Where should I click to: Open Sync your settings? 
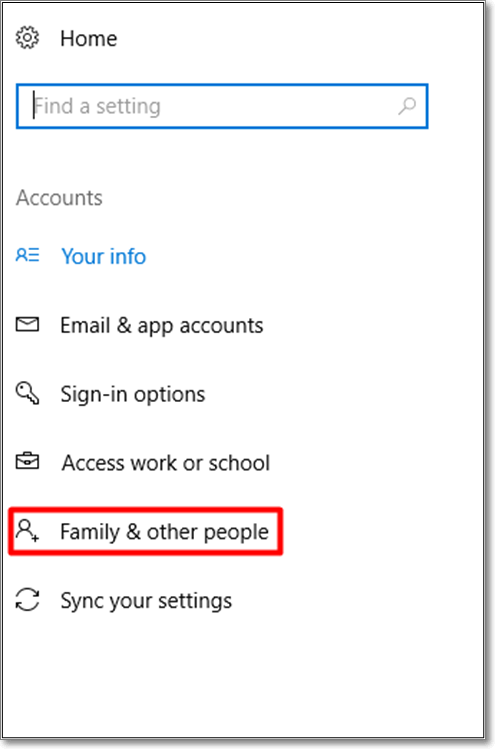click(146, 601)
